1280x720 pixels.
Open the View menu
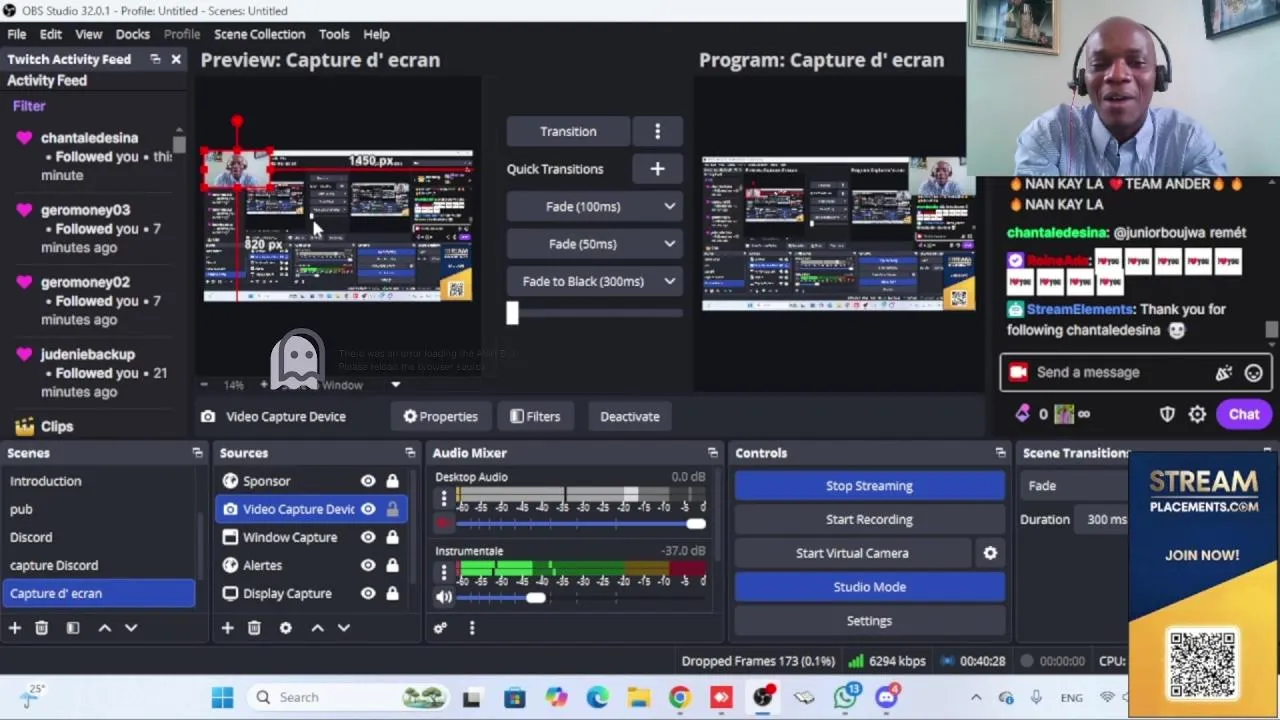89,34
